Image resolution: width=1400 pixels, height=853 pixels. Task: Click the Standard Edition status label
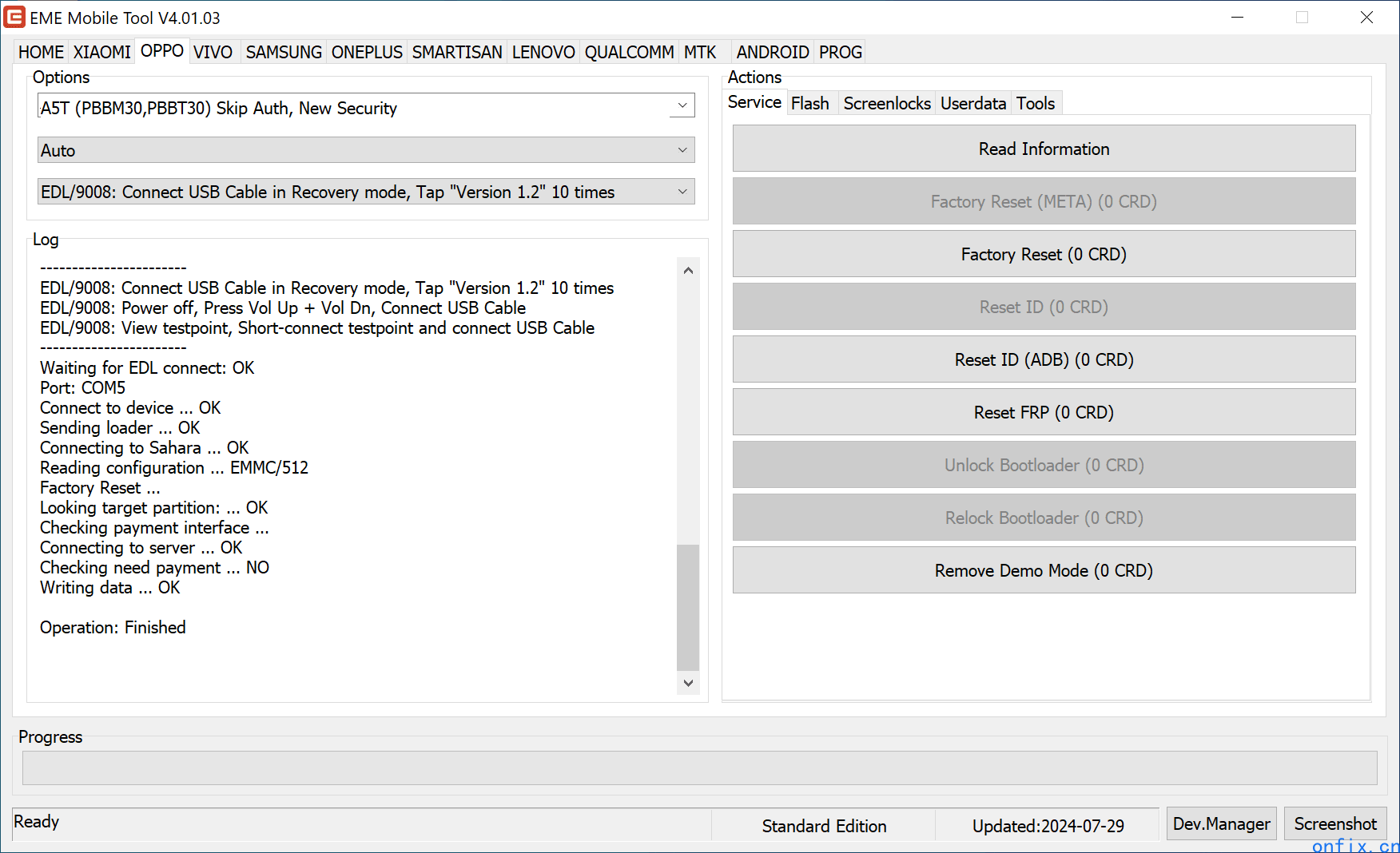coord(824,826)
